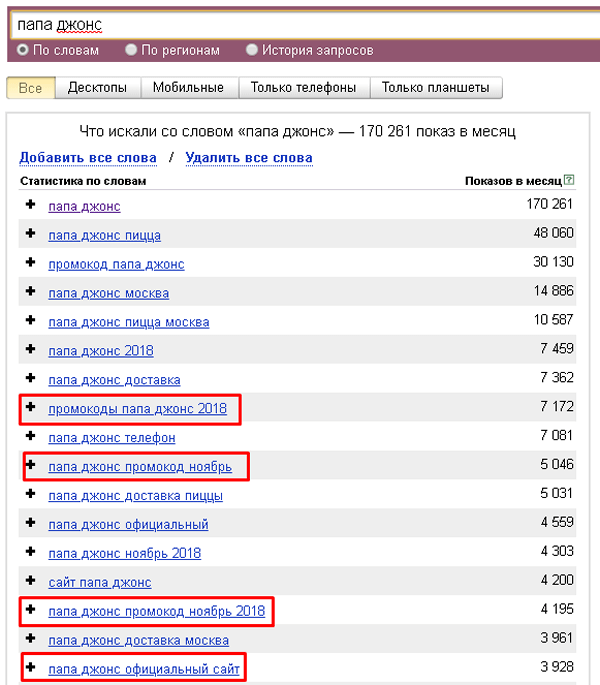Click the 'Удалить все слова' link

coord(249,158)
